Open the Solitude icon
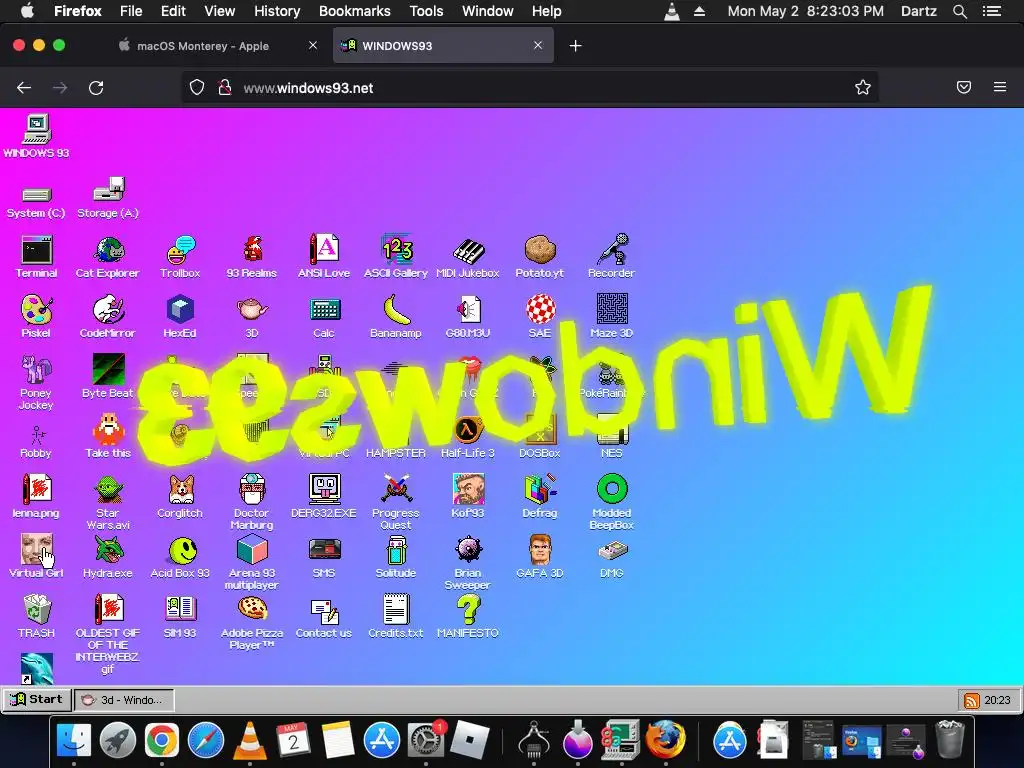Image resolution: width=1024 pixels, height=768 pixels. click(x=396, y=556)
